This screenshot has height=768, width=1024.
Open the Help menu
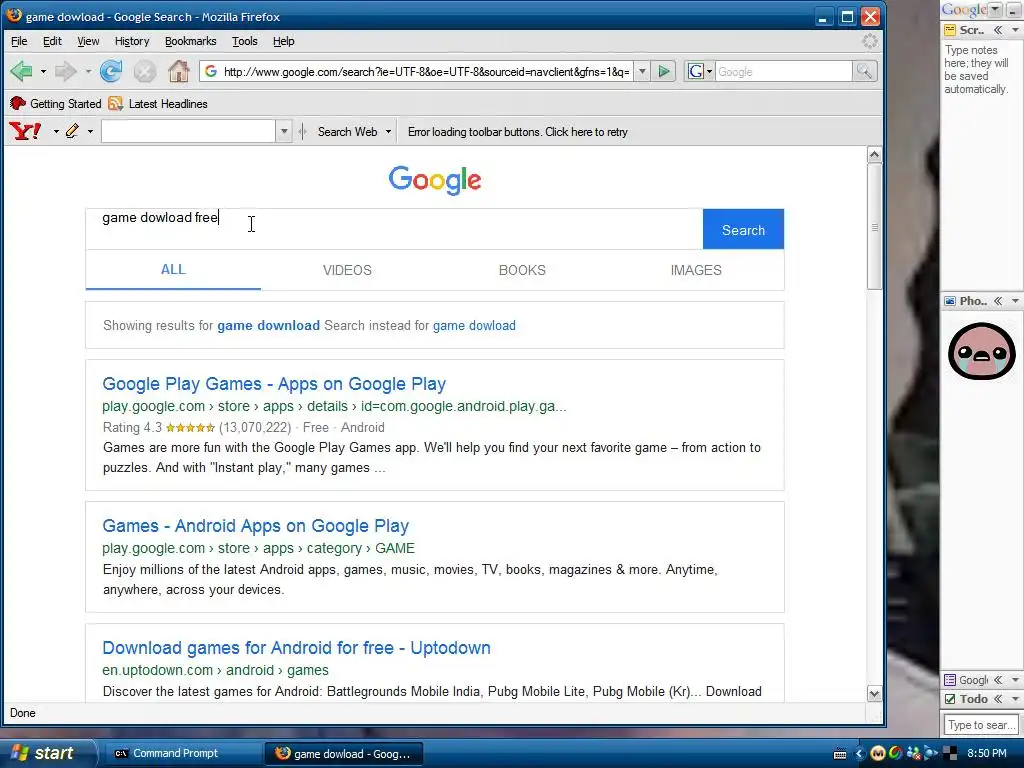[x=283, y=41]
